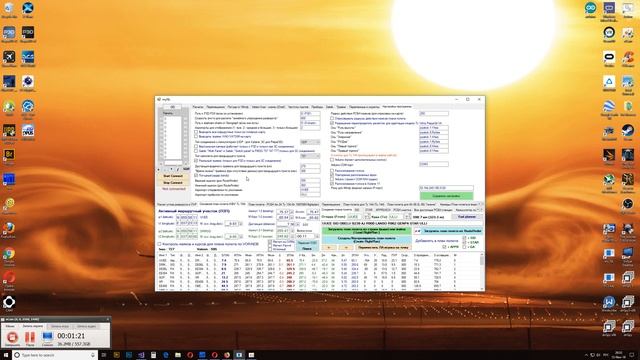Screen dimensions: 640x360
Task: Open the Firefox desktop shortcut
Action: pyautogui.click(x=9, y=228)
